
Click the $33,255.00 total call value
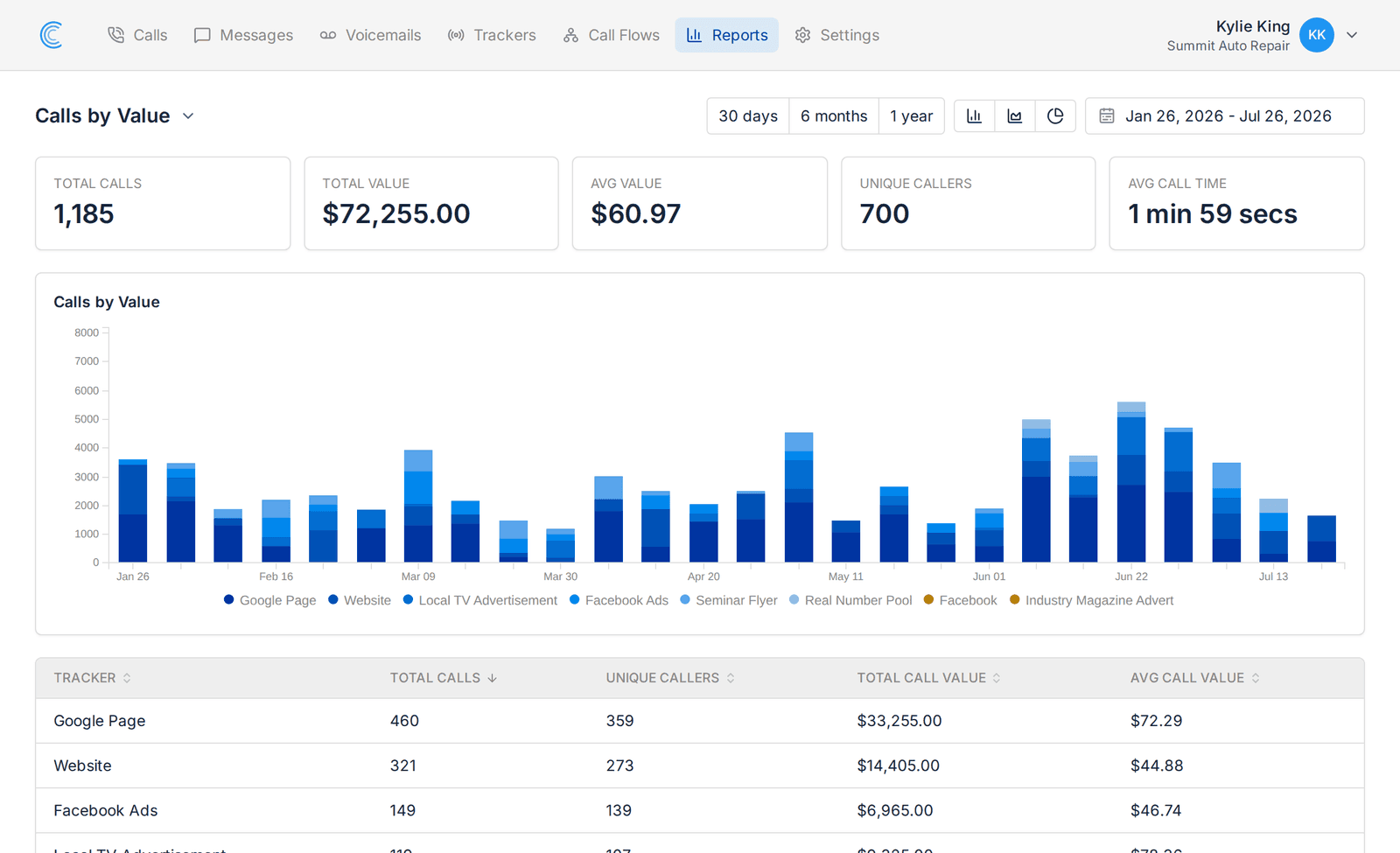pos(899,721)
